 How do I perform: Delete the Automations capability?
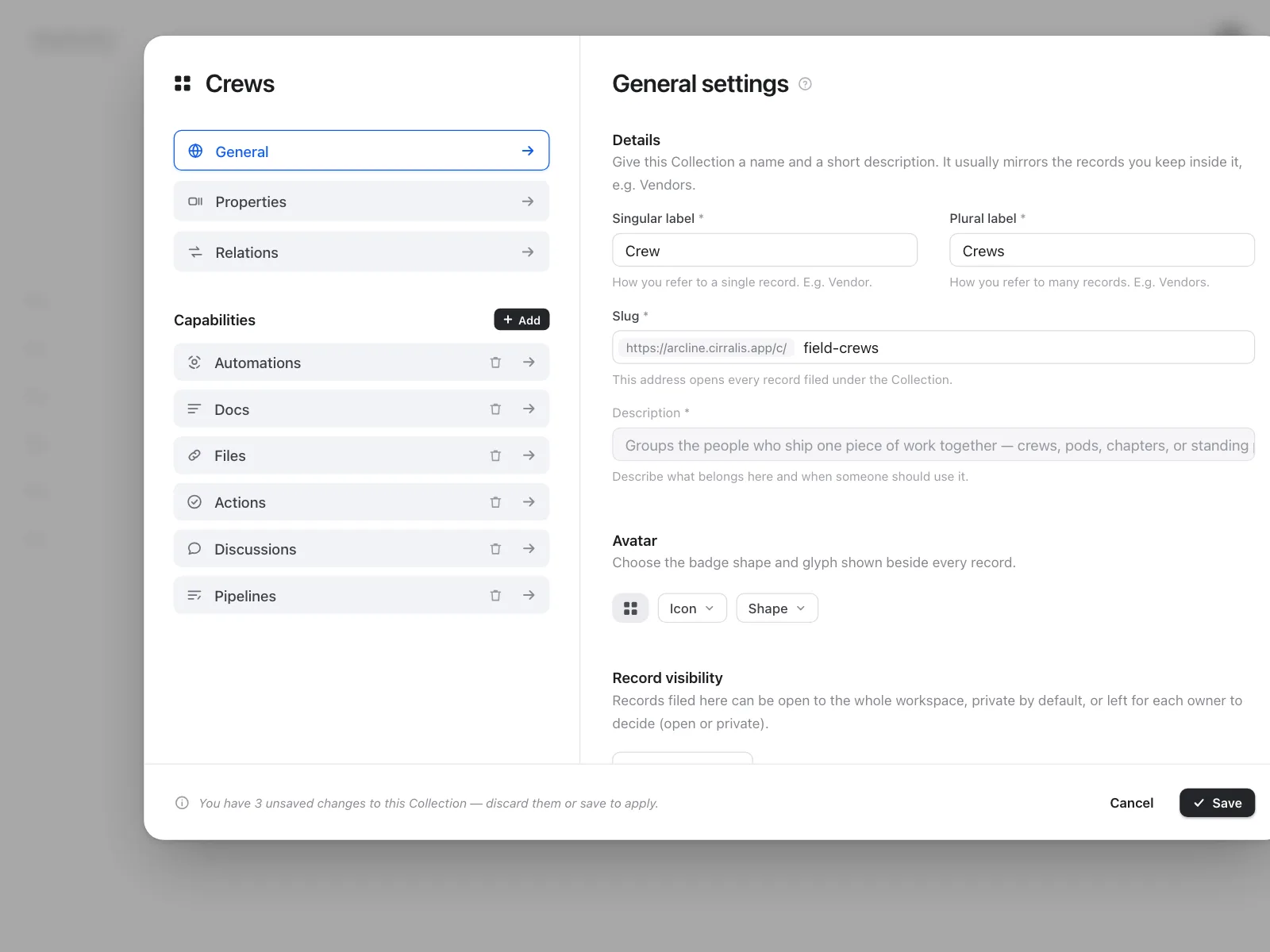tap(495, 363)
